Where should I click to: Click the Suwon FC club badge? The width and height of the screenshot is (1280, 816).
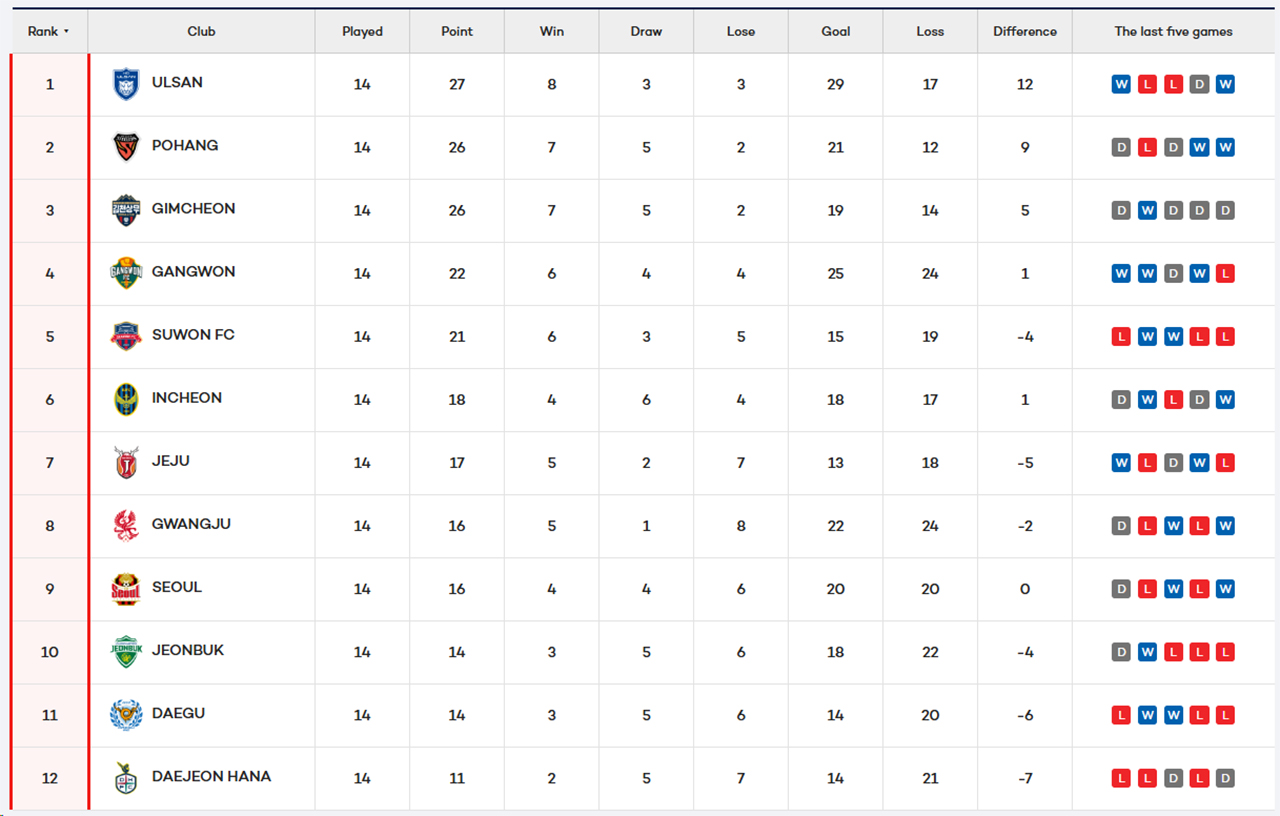pos(126,336)
